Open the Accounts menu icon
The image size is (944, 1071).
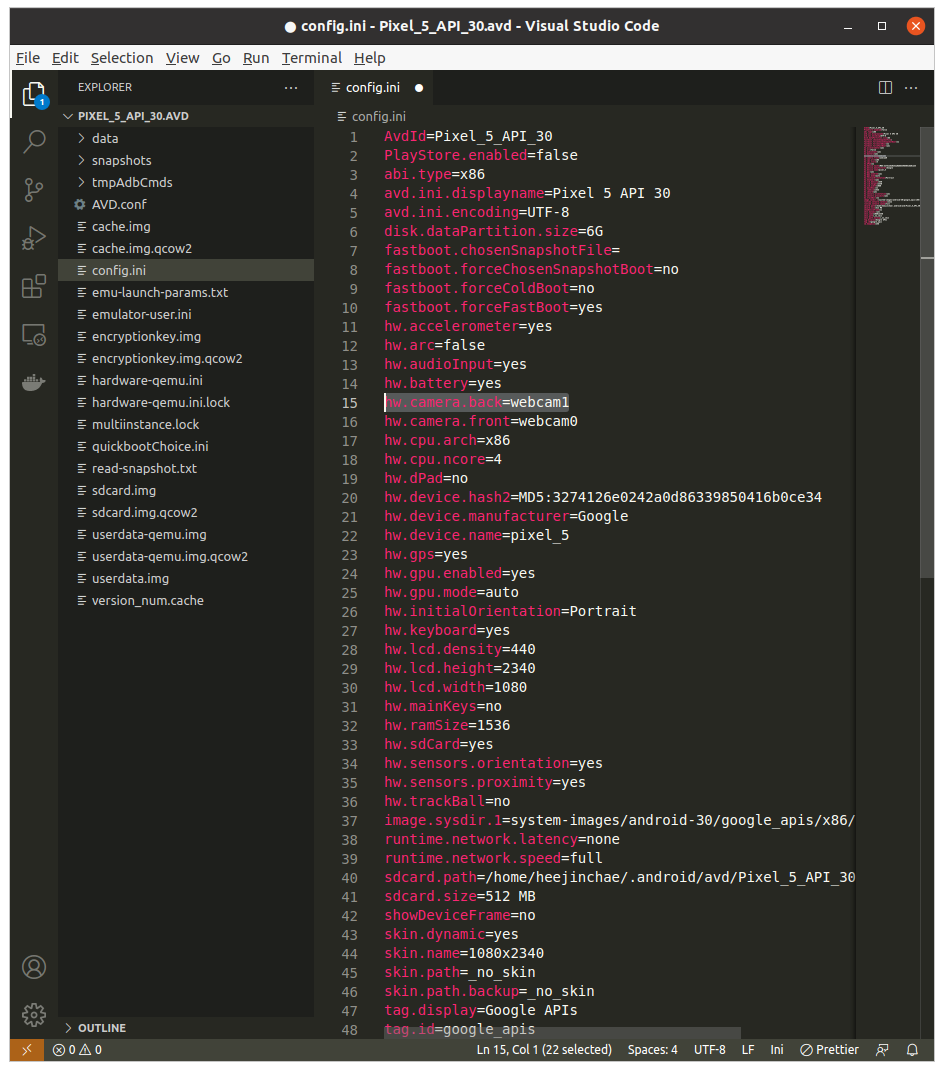click(33, 967)
